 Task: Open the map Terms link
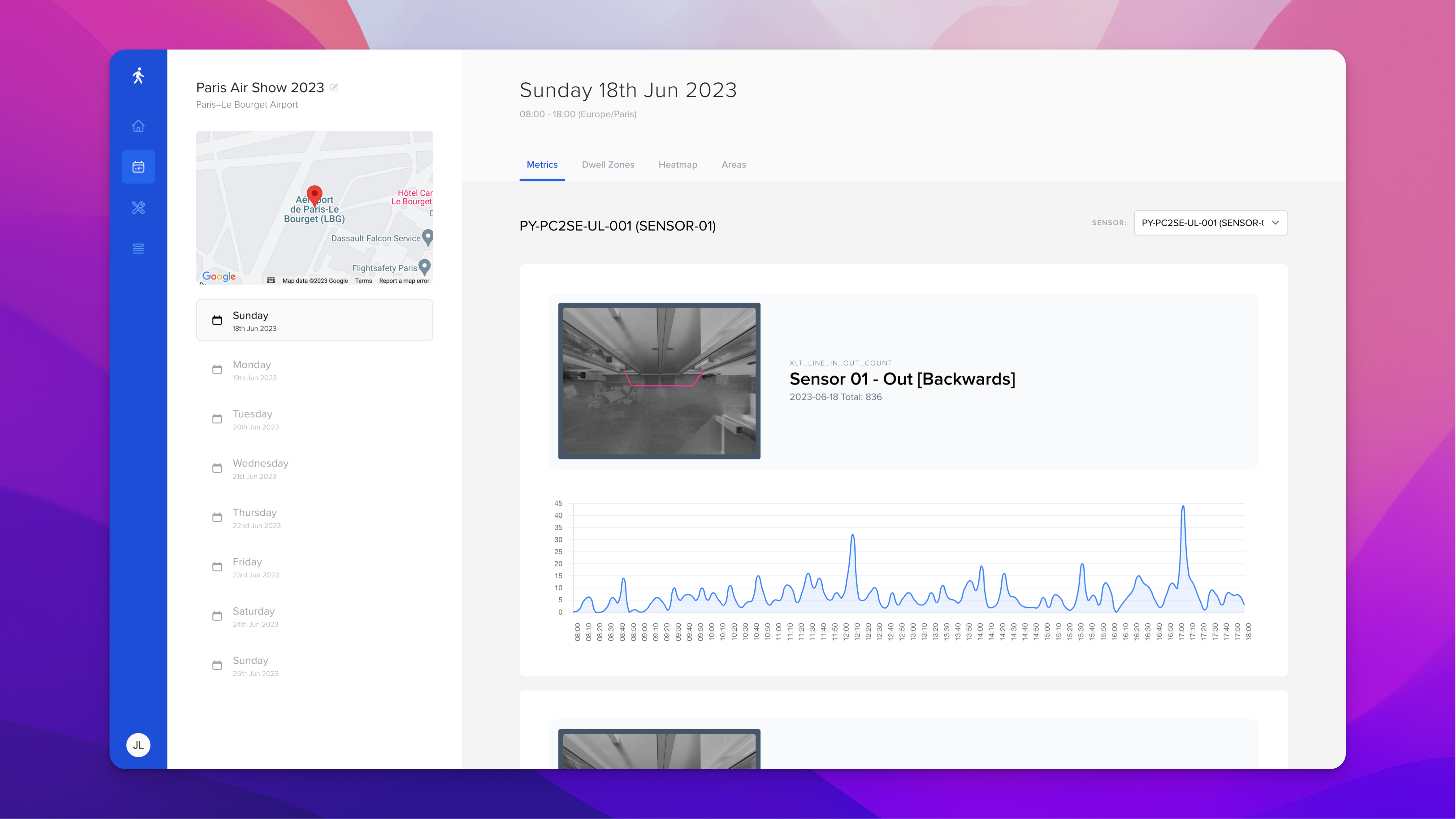point(363,280)
